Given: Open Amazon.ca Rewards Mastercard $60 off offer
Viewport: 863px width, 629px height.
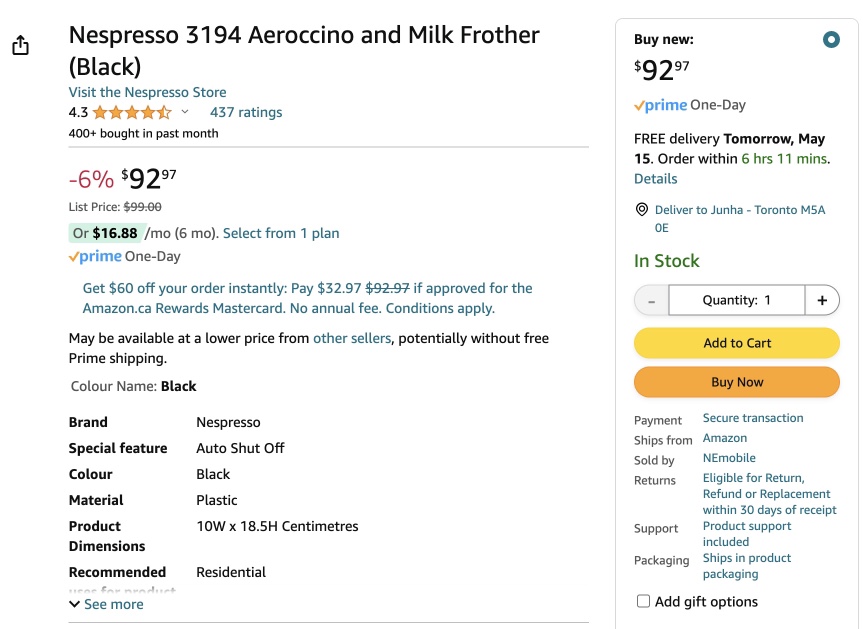Looking at the screenshot, I should click(307, 298).
